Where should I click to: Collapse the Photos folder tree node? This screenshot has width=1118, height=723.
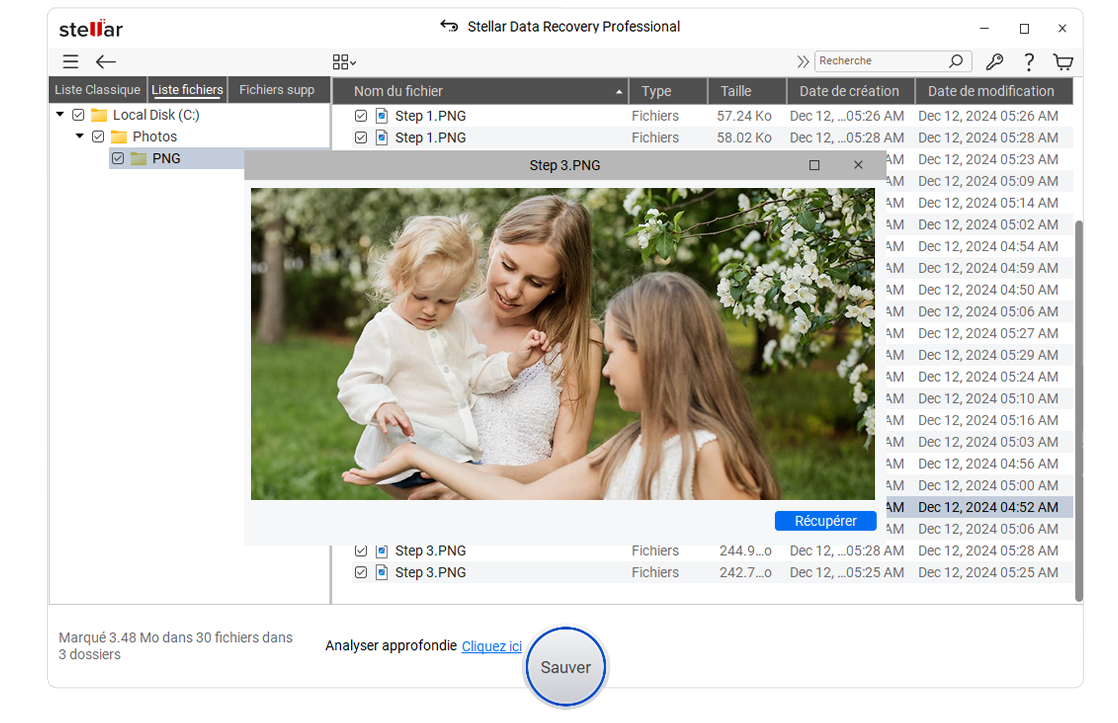tap(80, 137)
